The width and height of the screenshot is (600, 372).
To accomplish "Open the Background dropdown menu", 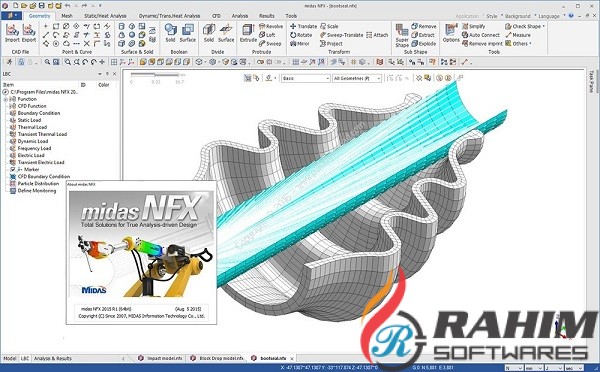I will [x=519, y=16].
